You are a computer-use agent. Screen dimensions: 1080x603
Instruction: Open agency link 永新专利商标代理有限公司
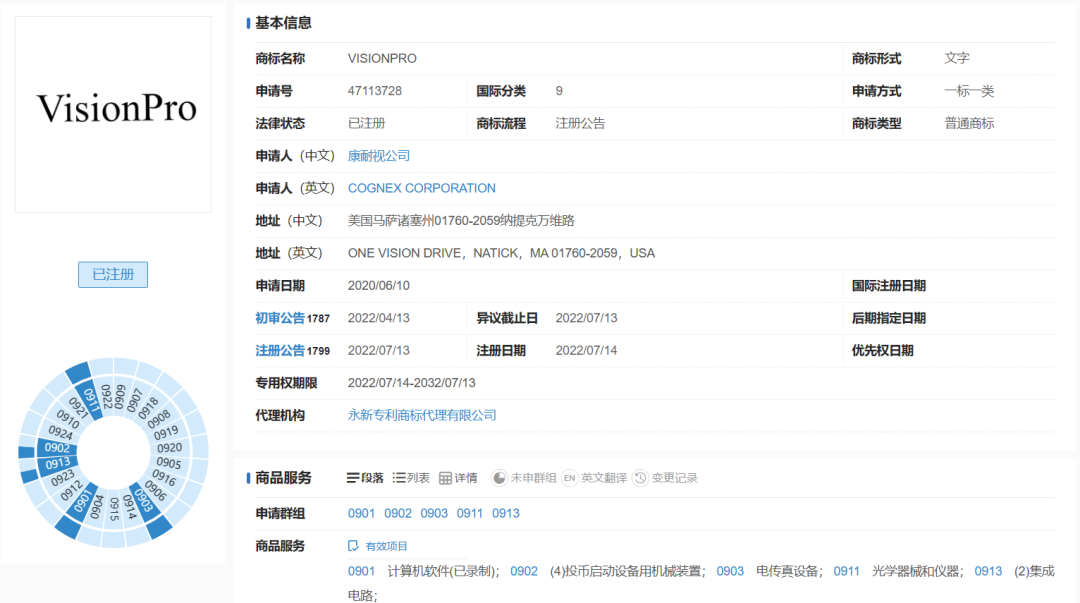[x=422, y=415]
